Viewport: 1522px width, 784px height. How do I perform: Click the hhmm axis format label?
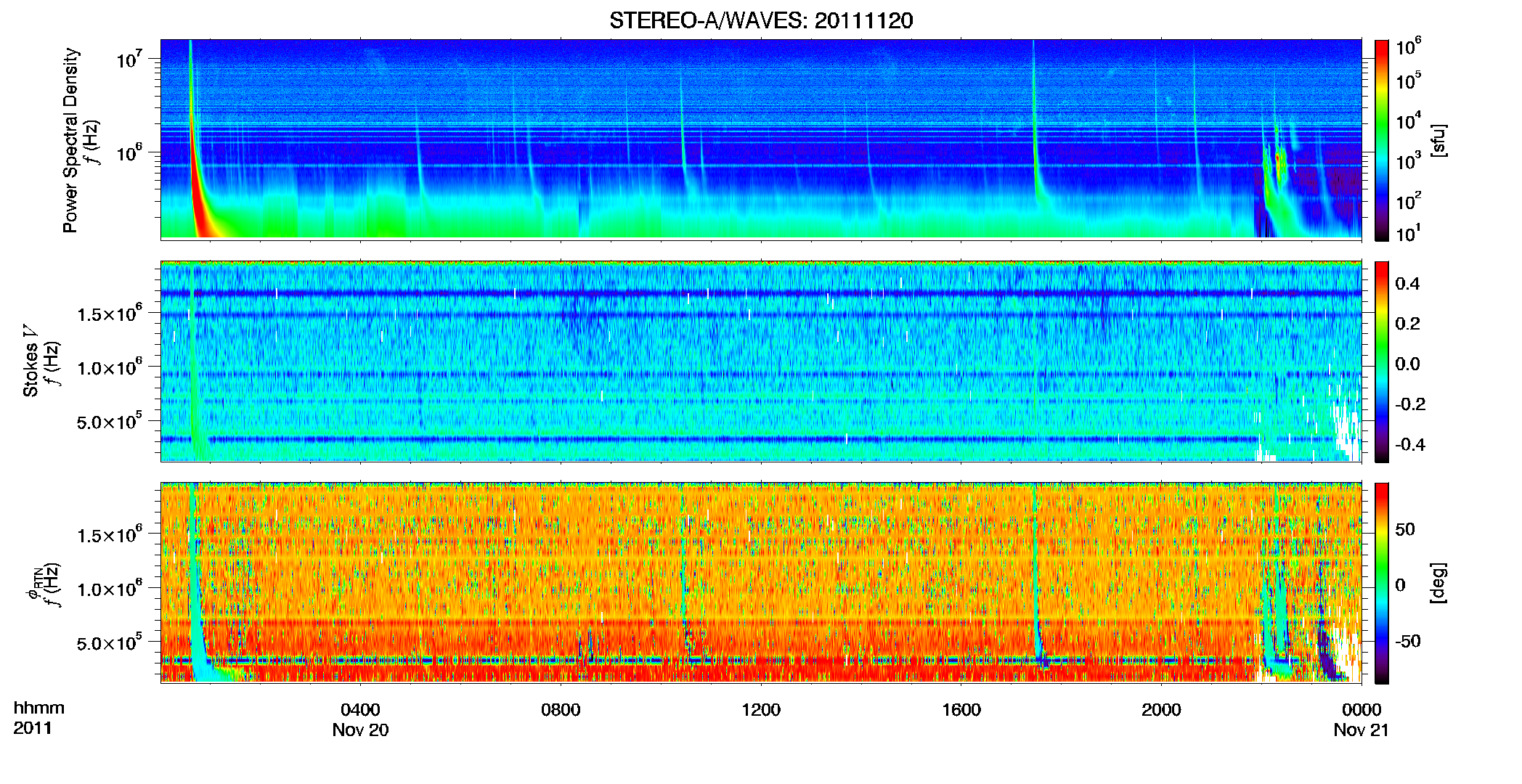click(x=39, y=709)
